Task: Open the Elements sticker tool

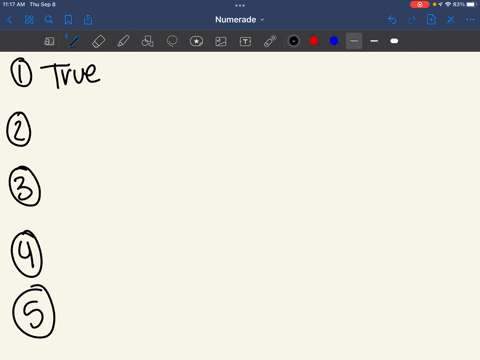Action: coord(196,41)
